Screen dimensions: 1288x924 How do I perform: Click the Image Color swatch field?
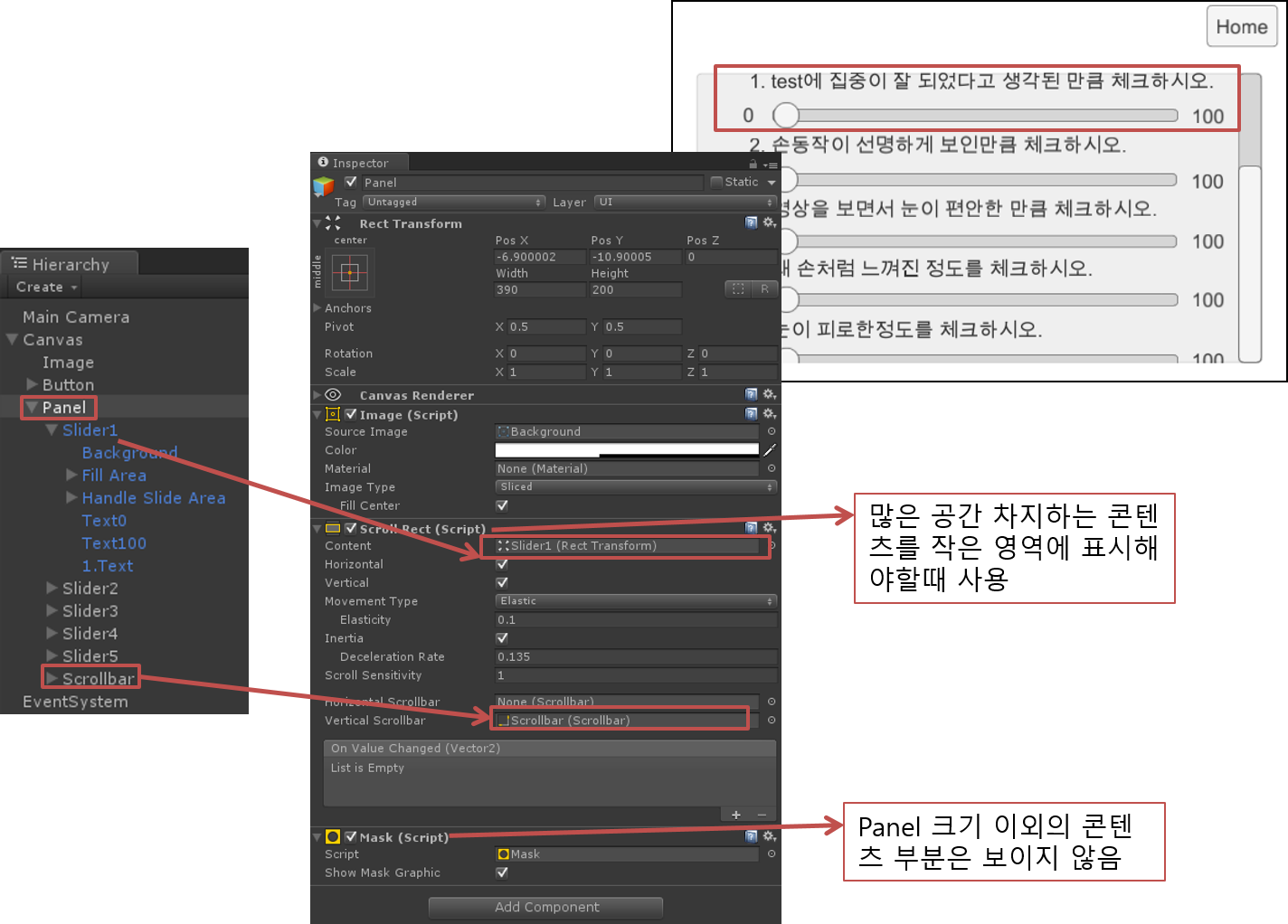627,449
